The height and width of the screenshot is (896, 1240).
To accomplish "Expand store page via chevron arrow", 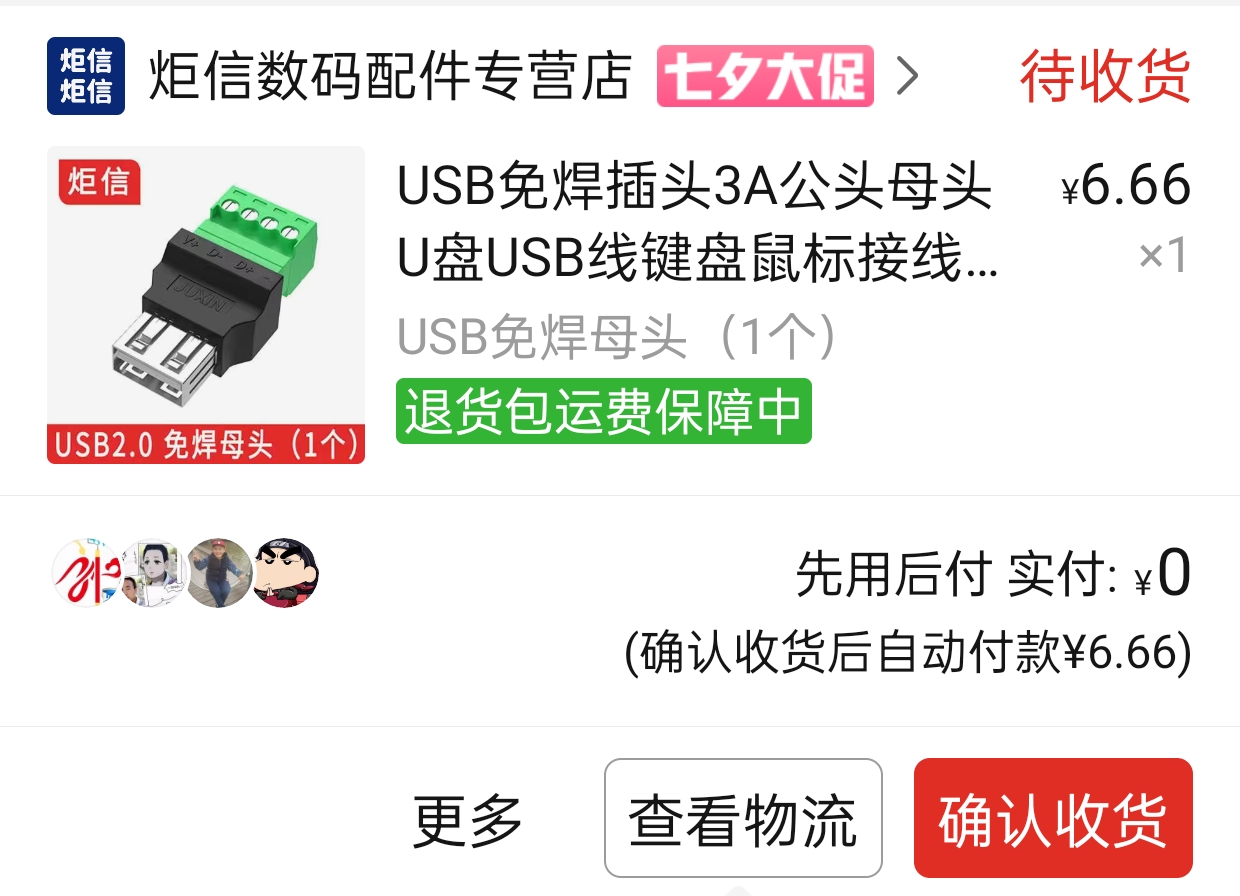I will coord(906,76).
